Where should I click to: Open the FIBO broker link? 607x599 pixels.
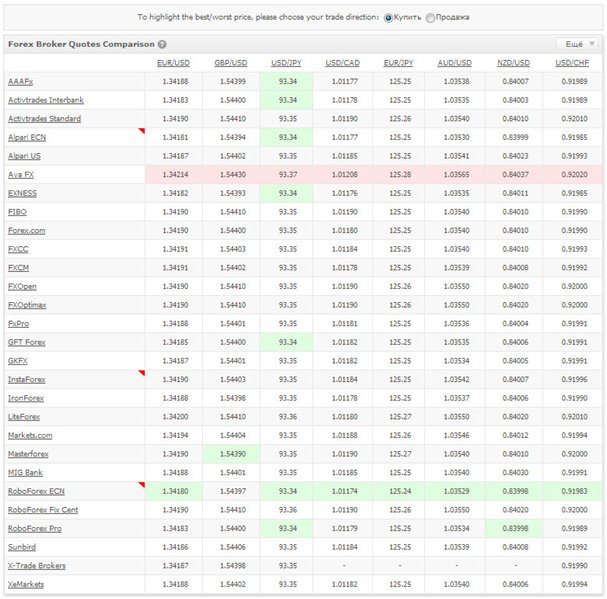17,212
